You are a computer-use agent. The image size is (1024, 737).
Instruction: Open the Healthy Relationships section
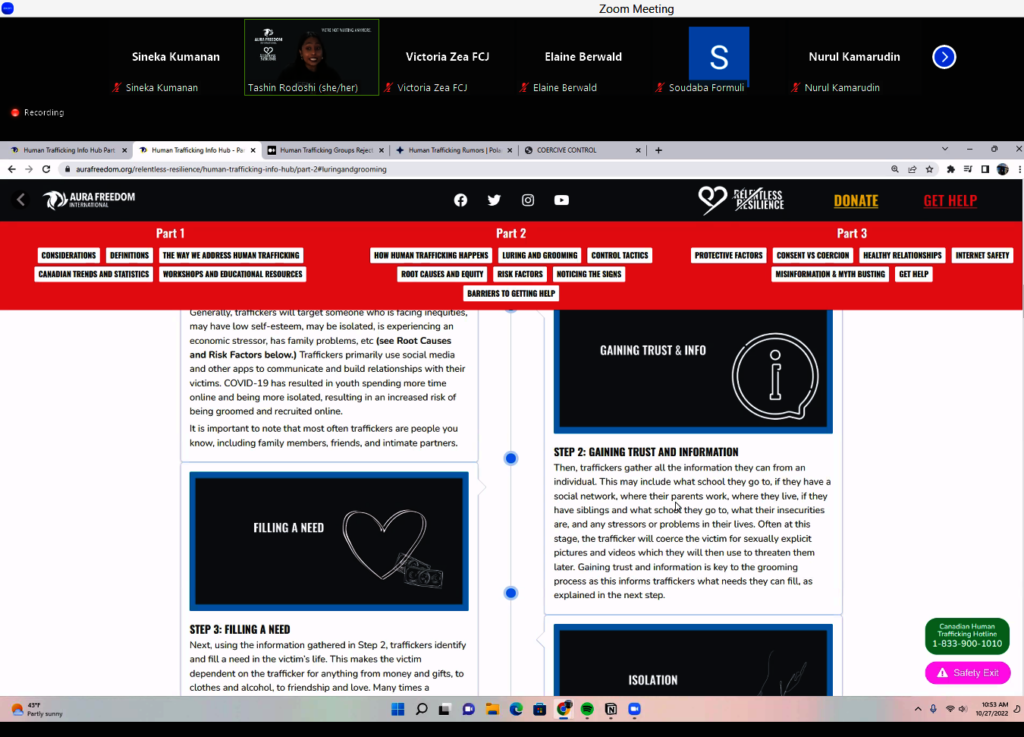(903, 255)
